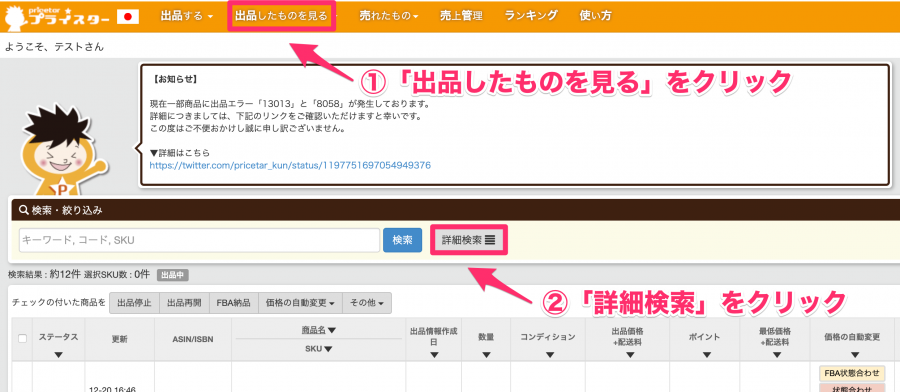Go to 売上管理 page
The image size is (900, 392).
(461, 16)
